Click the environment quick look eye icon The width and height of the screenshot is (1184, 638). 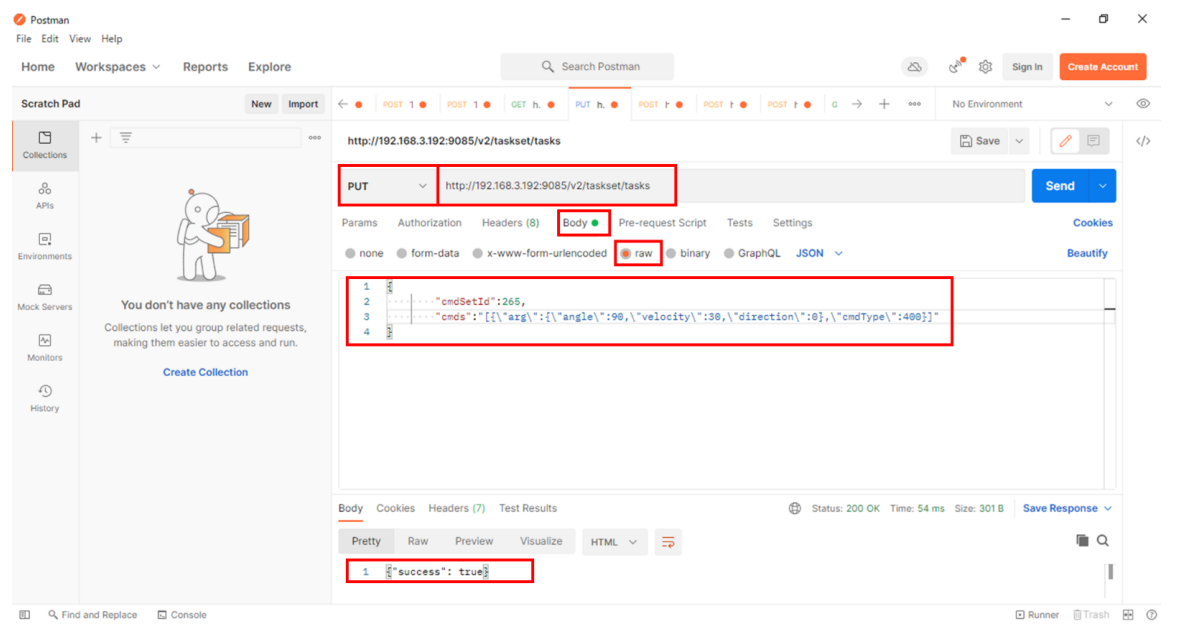[x=1143, y=104]
